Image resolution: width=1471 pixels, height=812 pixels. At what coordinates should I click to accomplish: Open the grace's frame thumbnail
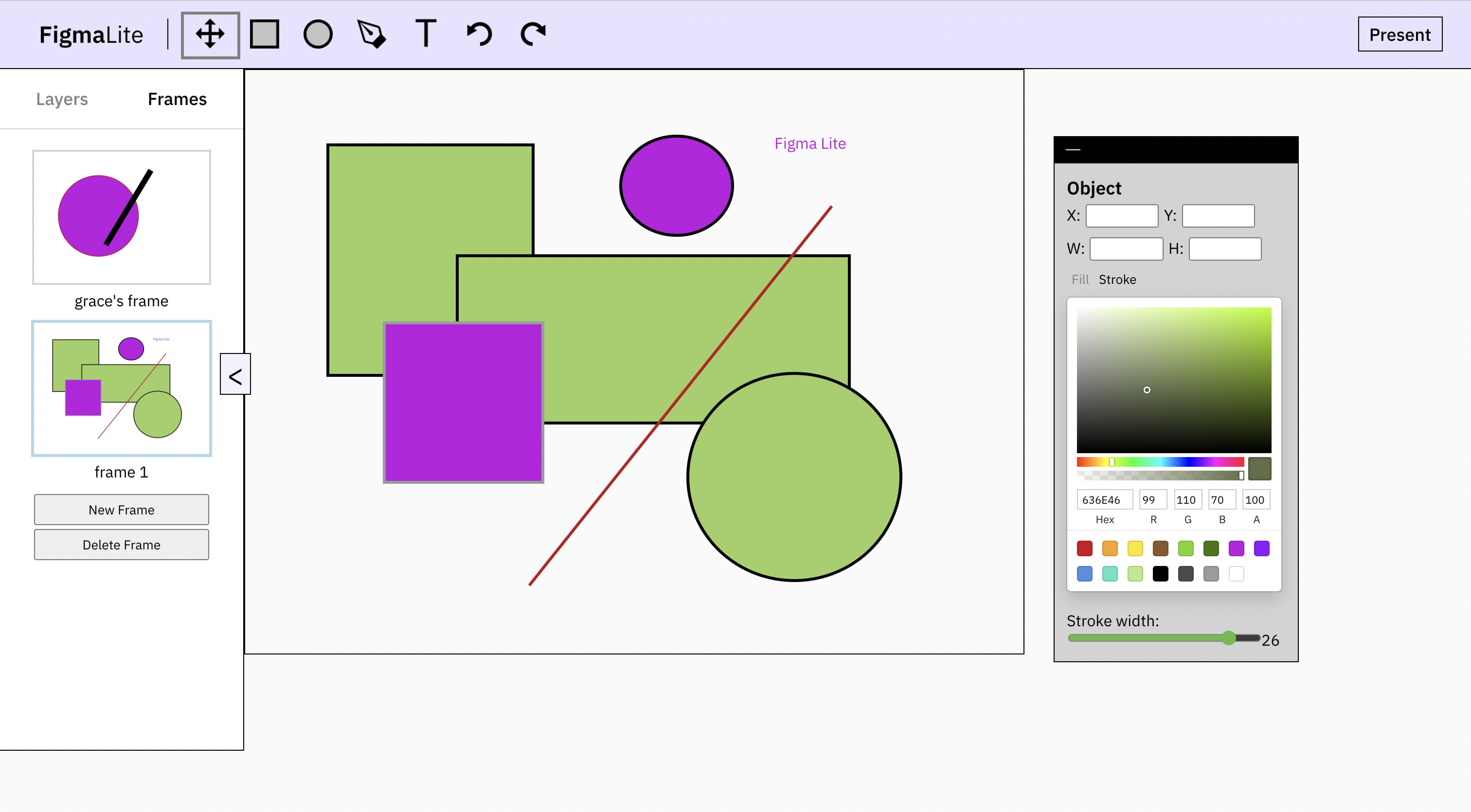122,217
